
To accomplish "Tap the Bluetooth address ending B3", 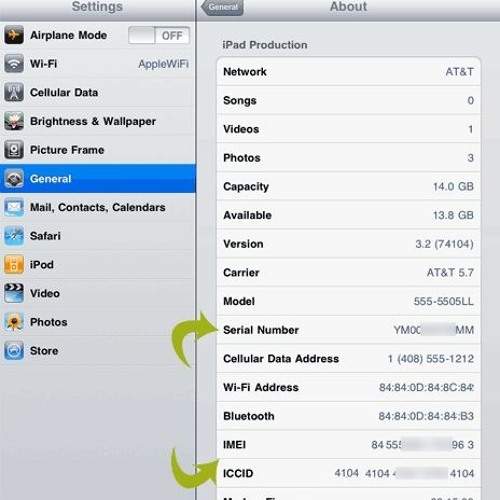I will pos(426,416).
